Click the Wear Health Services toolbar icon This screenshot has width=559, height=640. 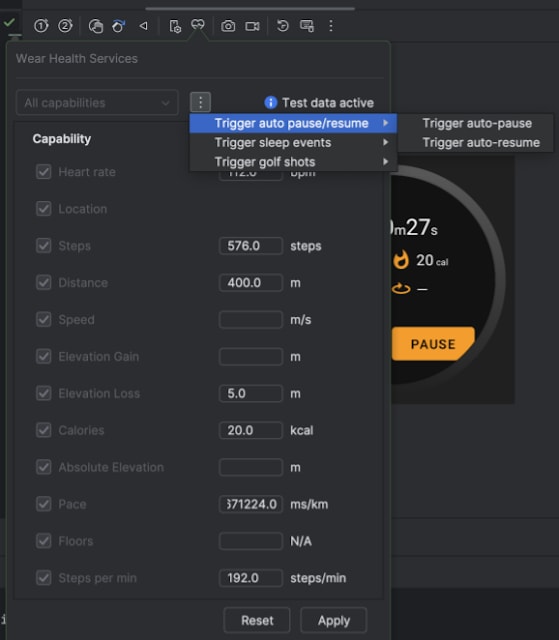point(198,25)
